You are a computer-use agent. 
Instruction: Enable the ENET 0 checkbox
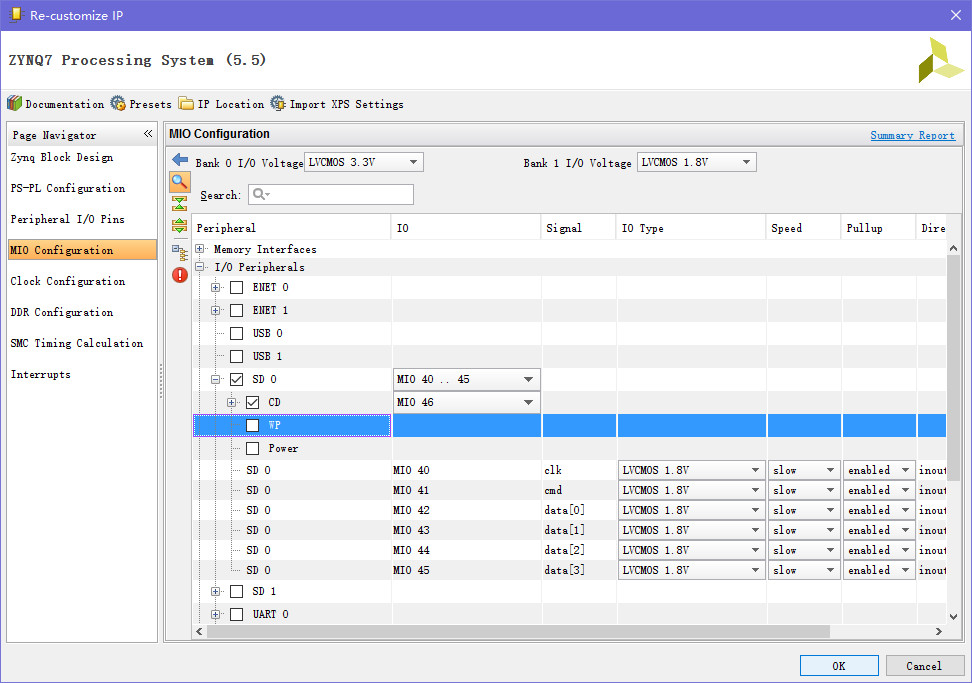coord(236,288)
